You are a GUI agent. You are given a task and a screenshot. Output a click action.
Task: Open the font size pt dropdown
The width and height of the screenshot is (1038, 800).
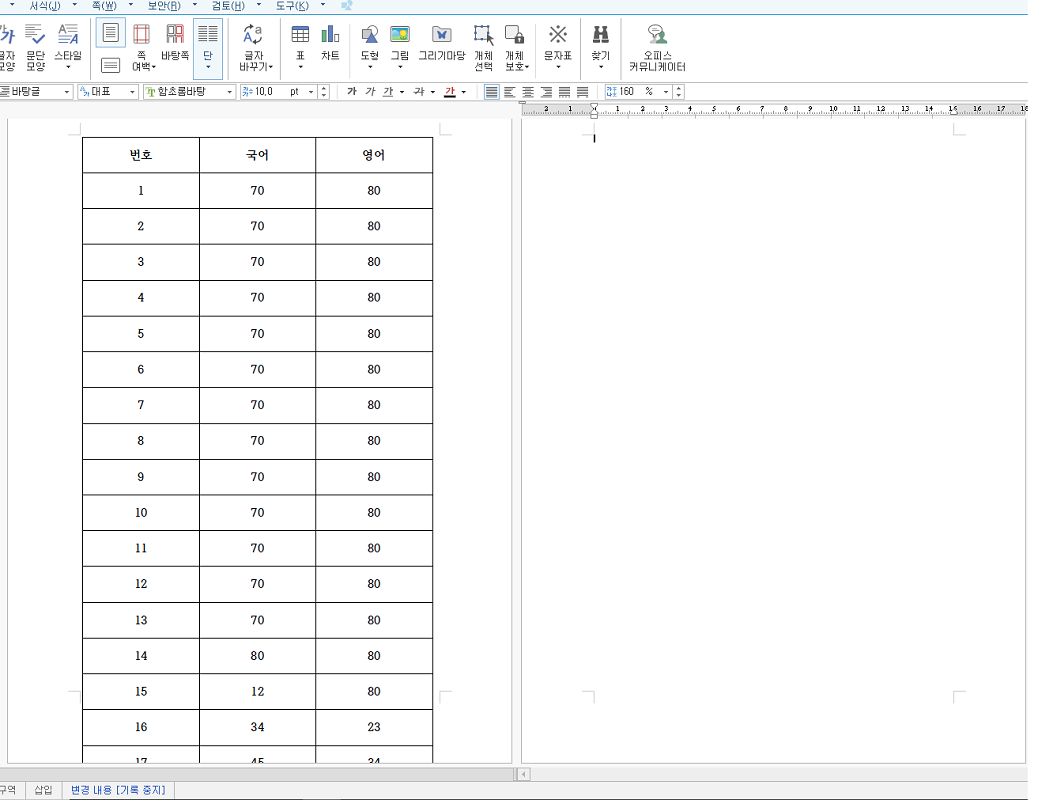(x=310, y=91)
